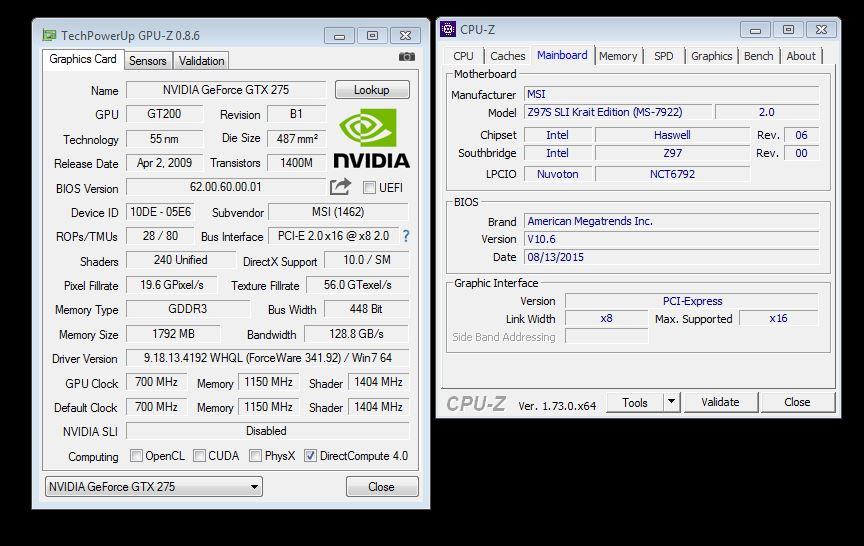This screenshot has height=546, width=864.
Task: Click the Subvendor value MSI (1462)
Action: pyautogui.click(x=338, y=212)
